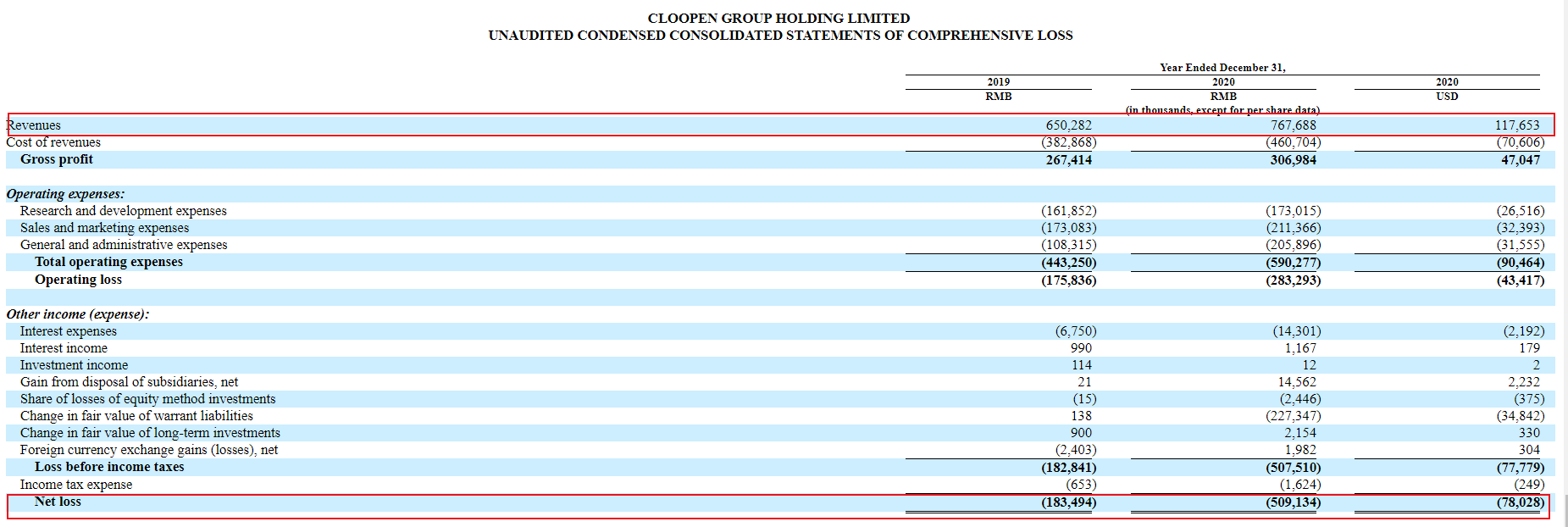This screenshot has width=1568, height=527.
Task: Select the 'Gross profit' row label
Action: click(x=57, y=159)
